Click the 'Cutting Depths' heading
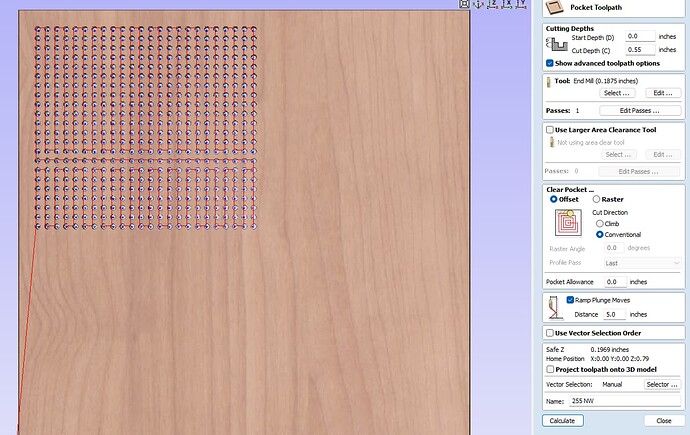Screen dimensions: 690x435 click(570, 28)
